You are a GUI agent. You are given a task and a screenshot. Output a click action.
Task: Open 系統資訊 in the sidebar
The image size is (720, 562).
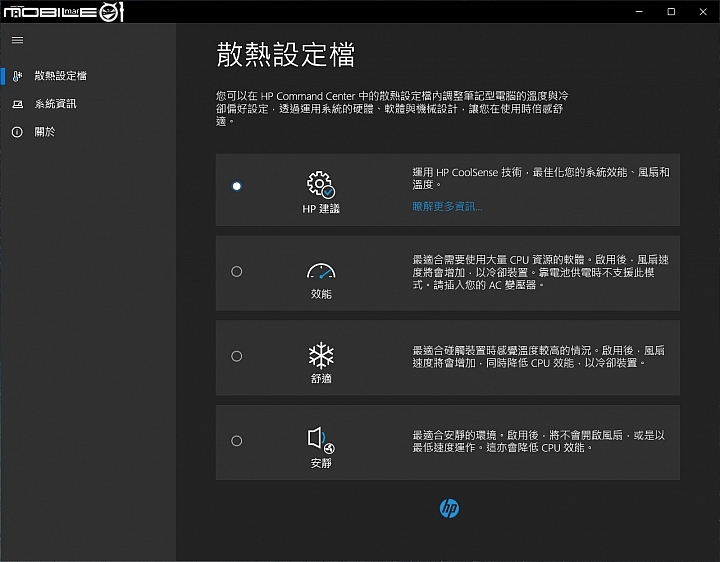(88, 104)
